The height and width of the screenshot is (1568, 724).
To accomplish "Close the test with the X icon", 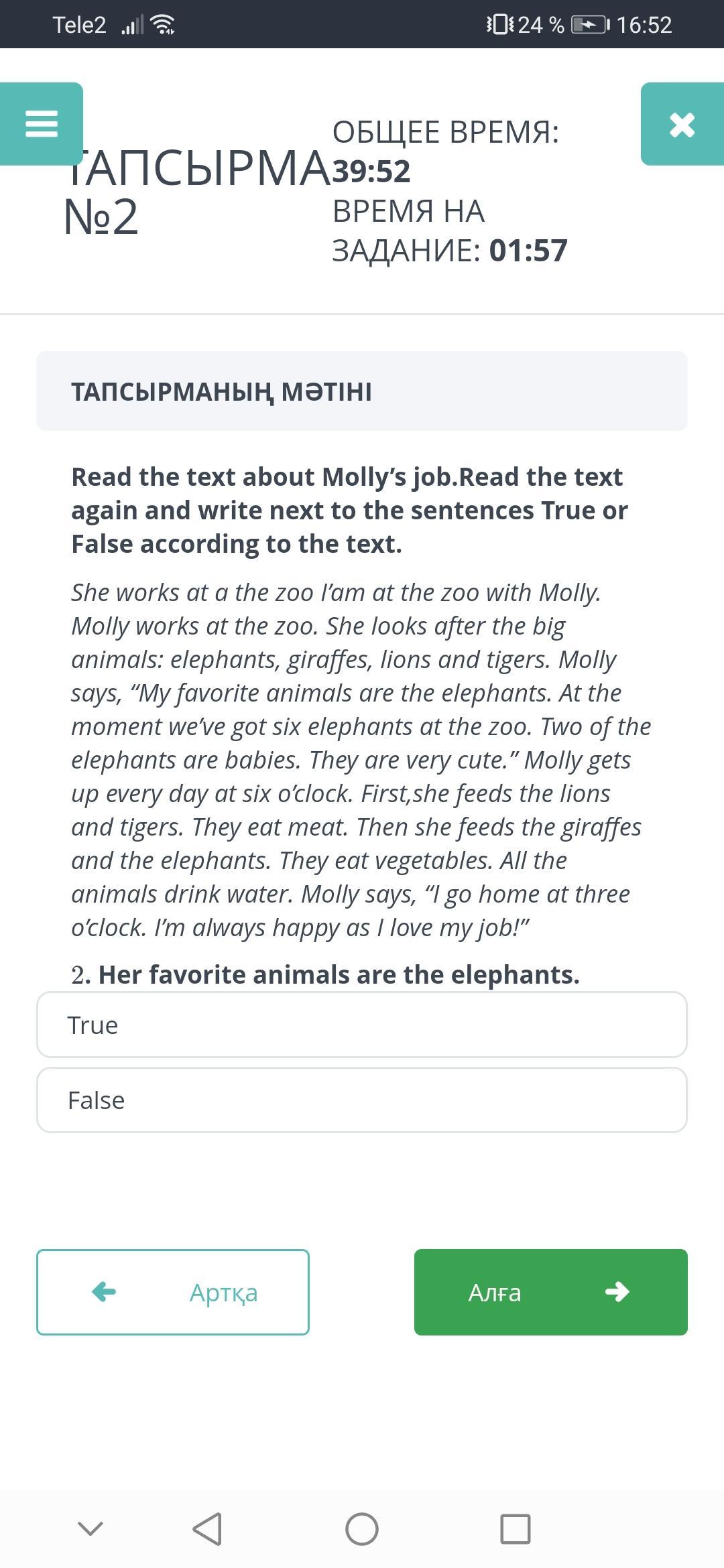I will (x=682, y=124).
